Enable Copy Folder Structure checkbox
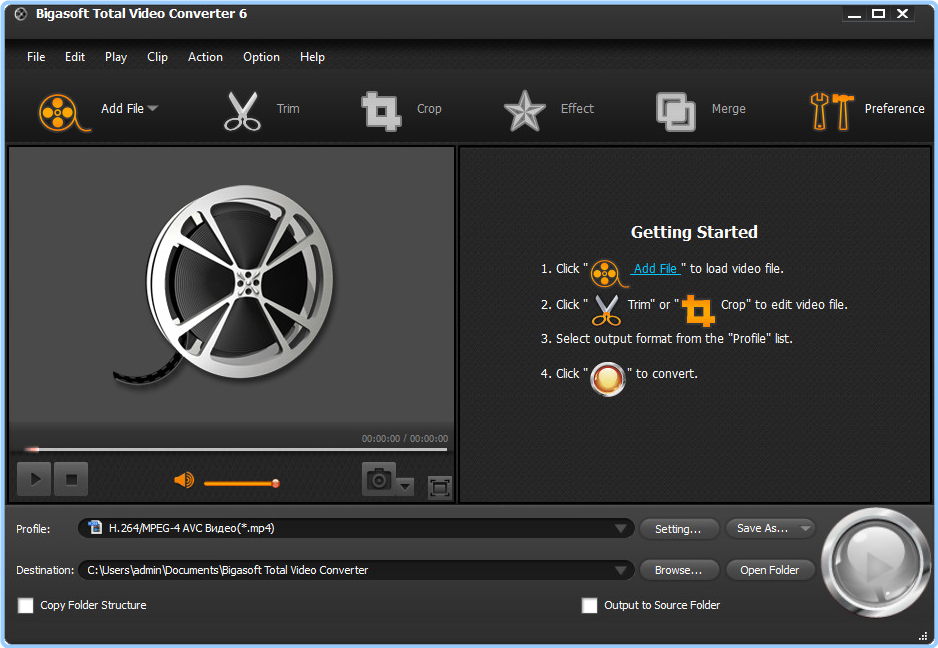Screen dimensions: 938x648 (x=26, y=606)
